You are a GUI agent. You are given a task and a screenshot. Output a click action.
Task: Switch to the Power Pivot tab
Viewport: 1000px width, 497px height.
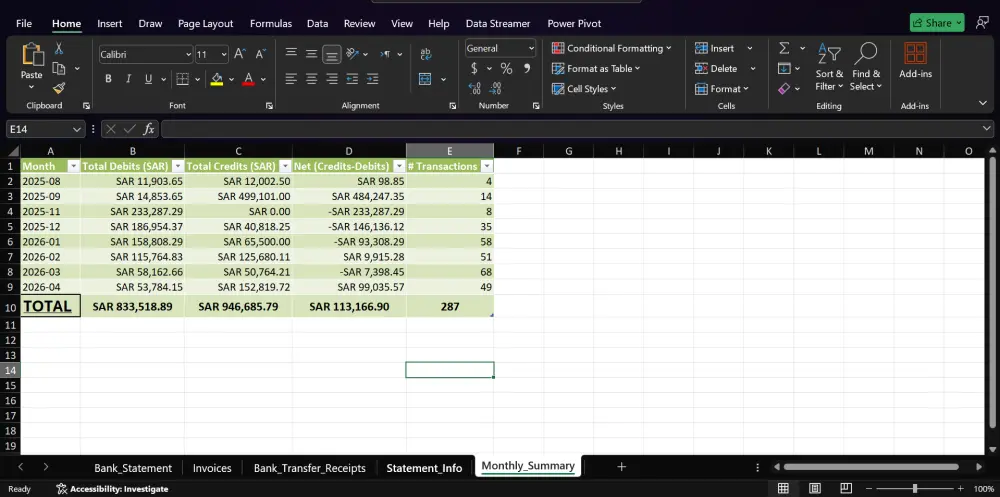point(574,24)
